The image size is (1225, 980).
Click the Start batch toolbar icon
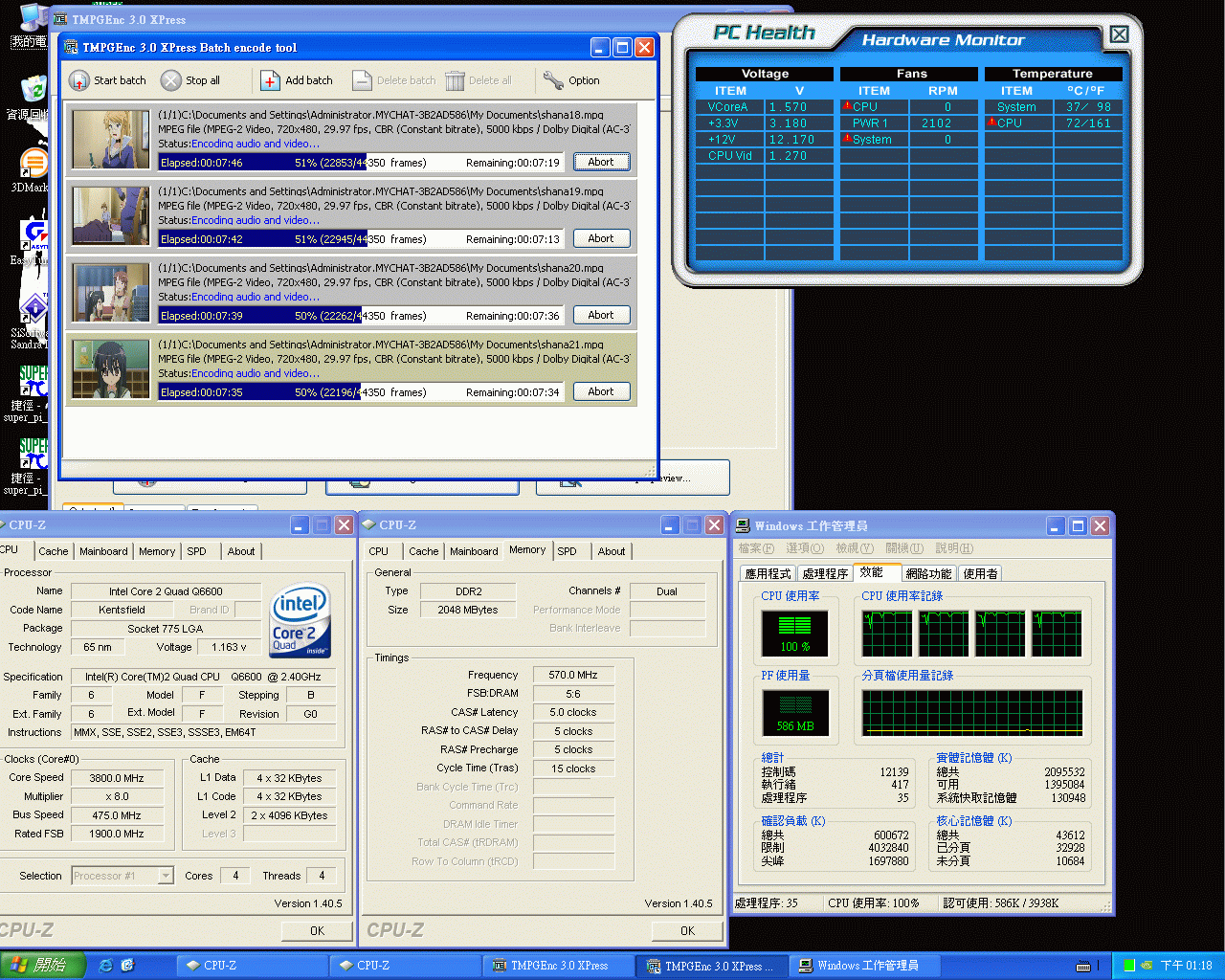(x=79, y=80)
